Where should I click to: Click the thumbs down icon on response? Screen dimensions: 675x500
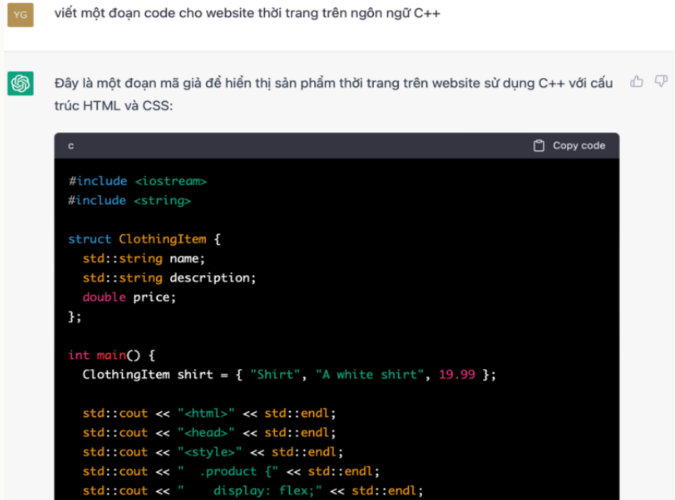pos(660,81)
